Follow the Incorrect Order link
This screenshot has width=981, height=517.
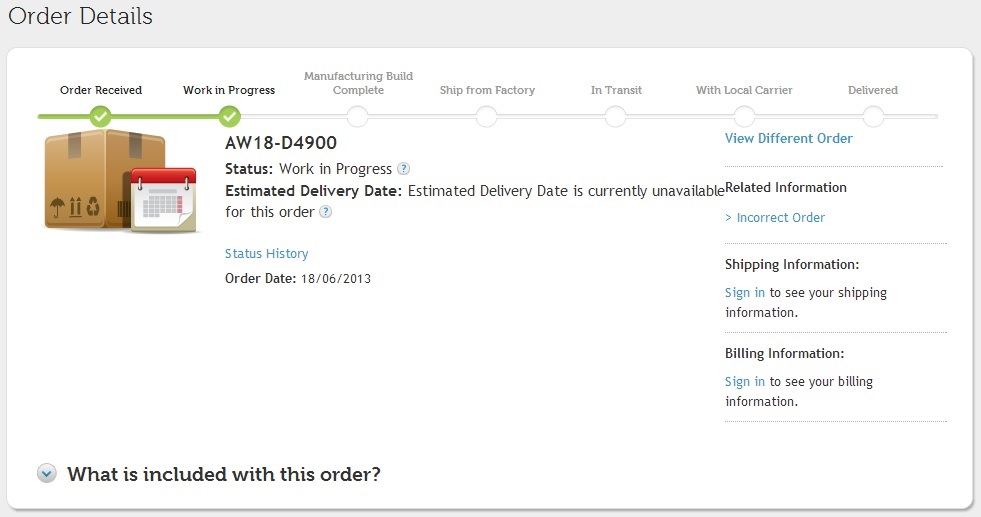[780, 217]
